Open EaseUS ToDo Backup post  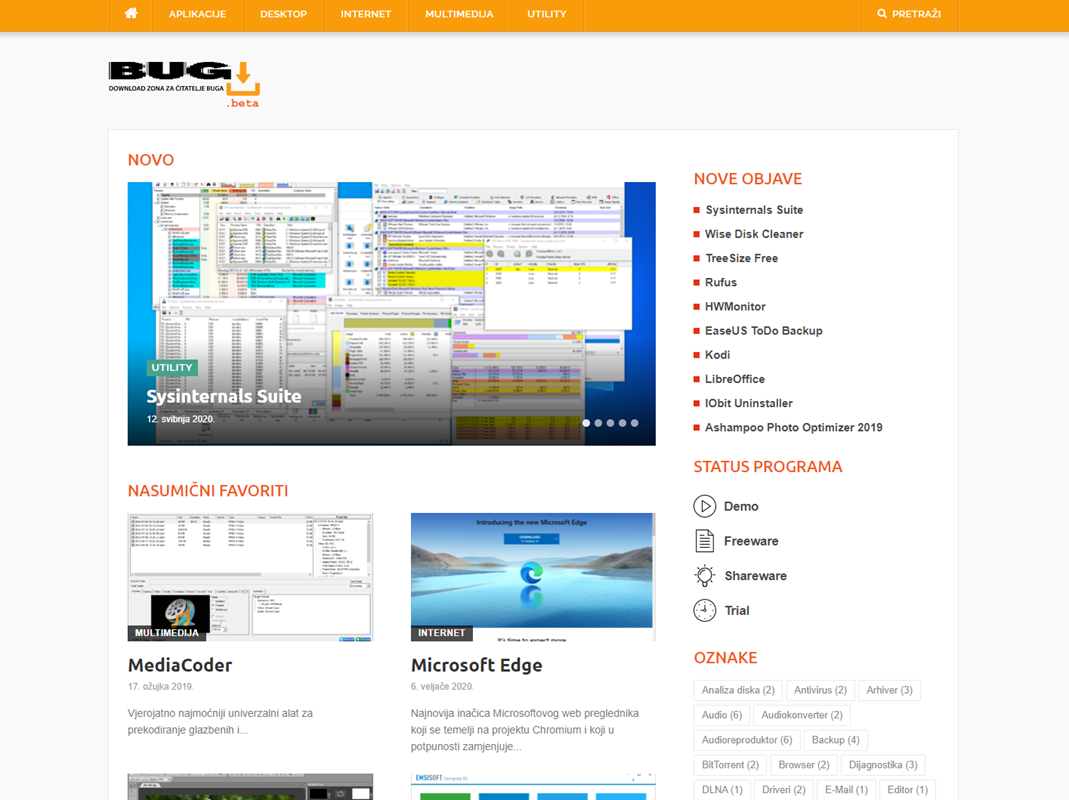[x=764, y=331]
